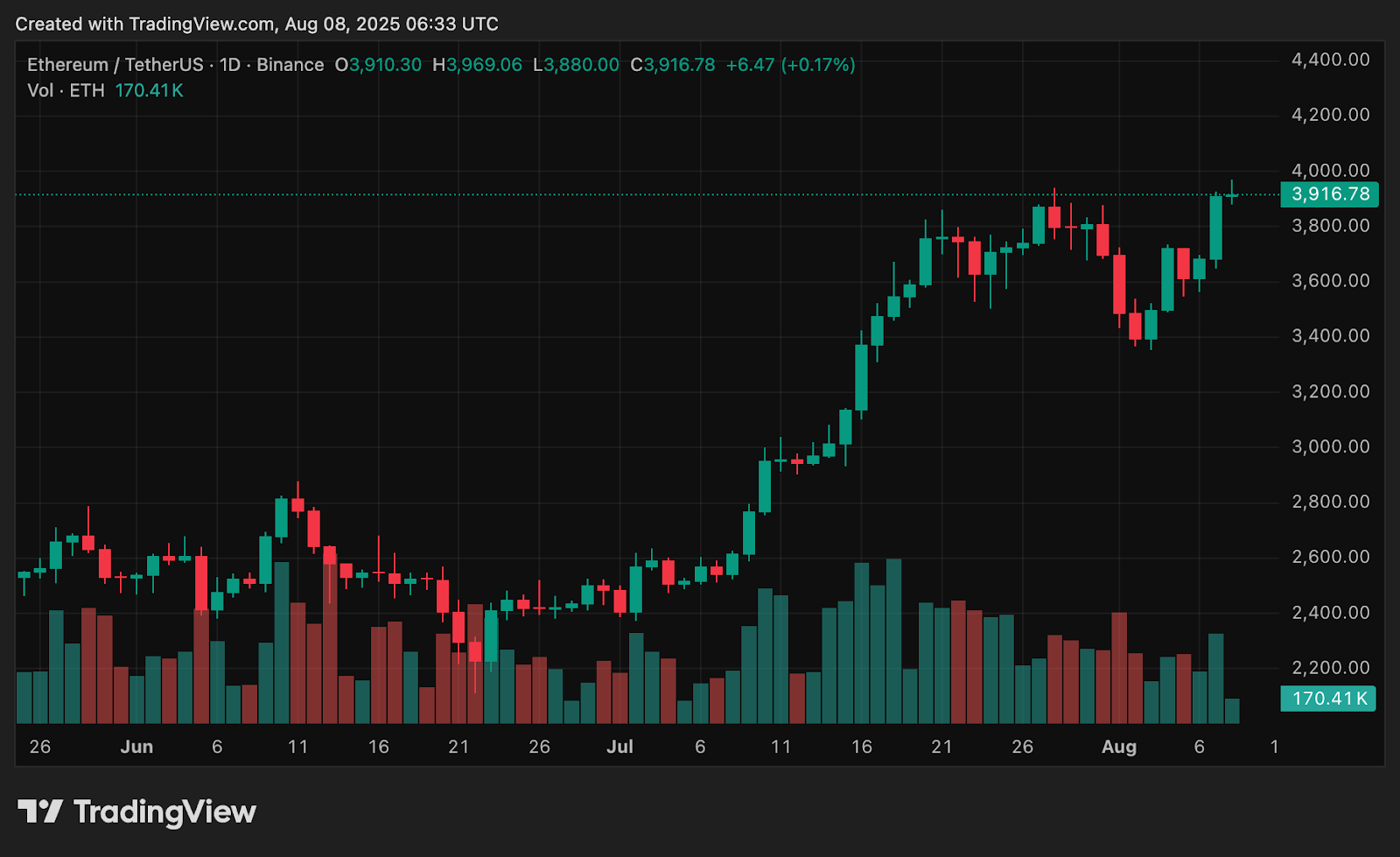This screenshot has height=857, width=1400.
Task: Select the Jun label on the time axis
Action: click(136, 747)
